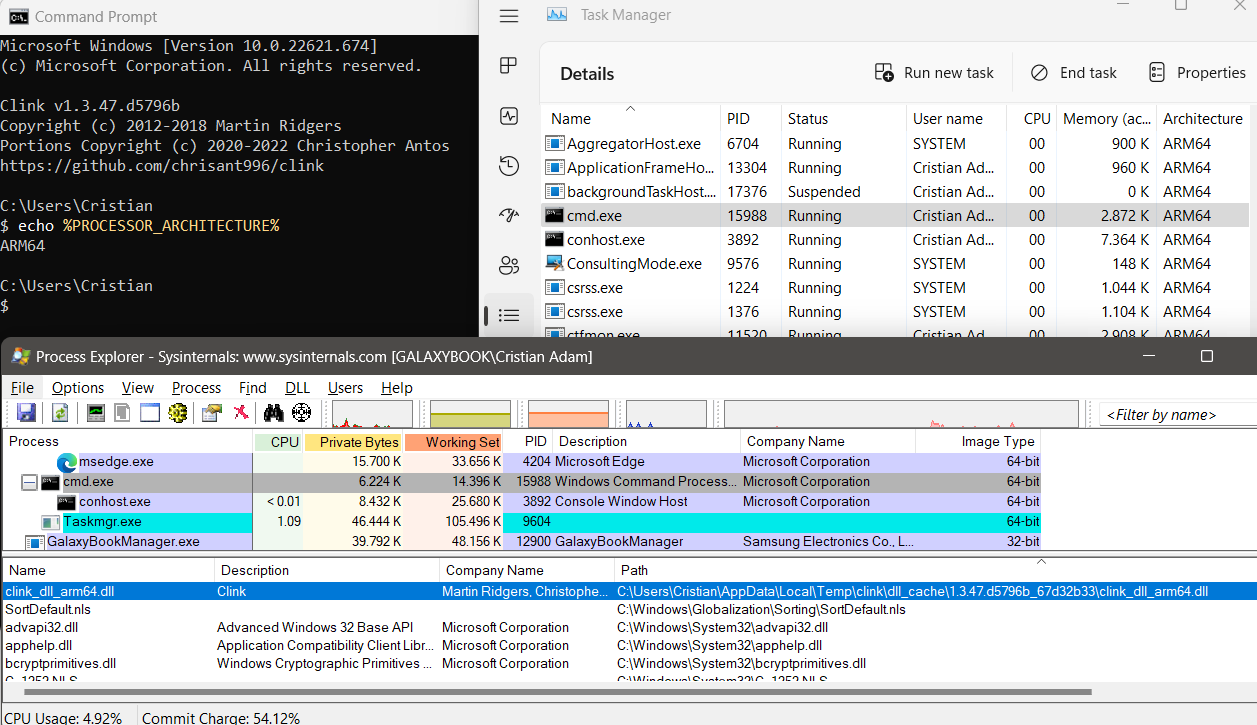This screenshot has width=1257, height=725.
Task: Select Details page icon in Task Manager sidebar
Action: point(509,315)
